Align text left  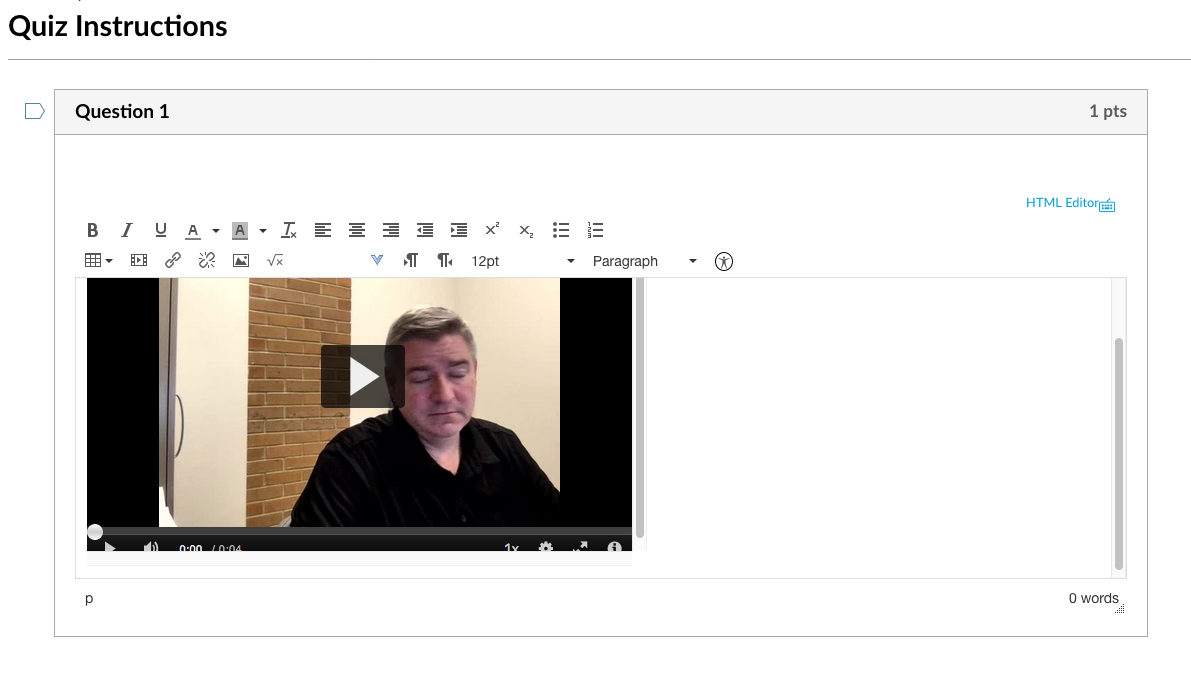(x=323, y=230)
